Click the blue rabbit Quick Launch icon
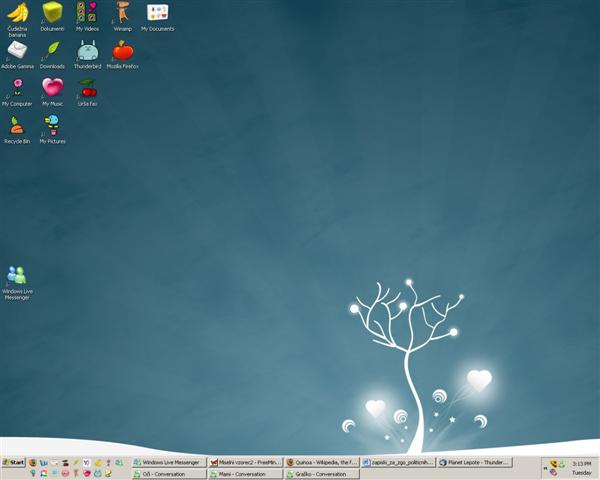This screenshot has height=480, width=600. pyautogui.click(x=98, y=473)
